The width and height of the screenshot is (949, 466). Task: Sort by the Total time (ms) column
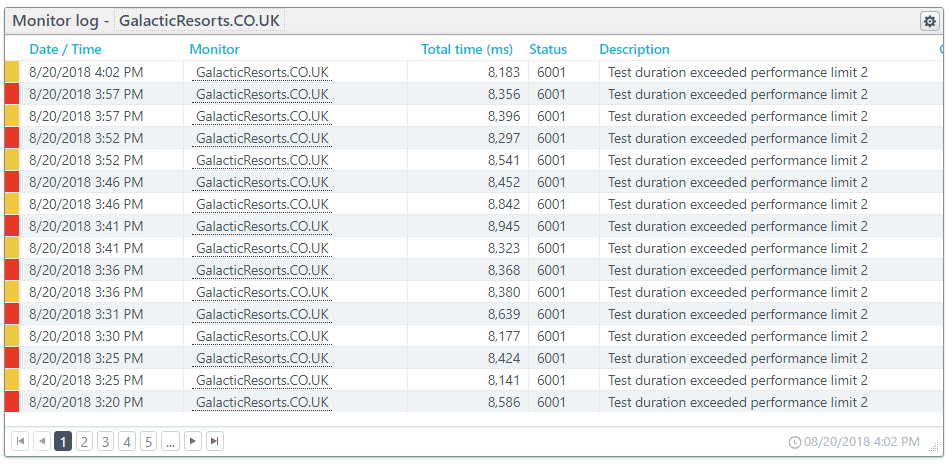467,50
